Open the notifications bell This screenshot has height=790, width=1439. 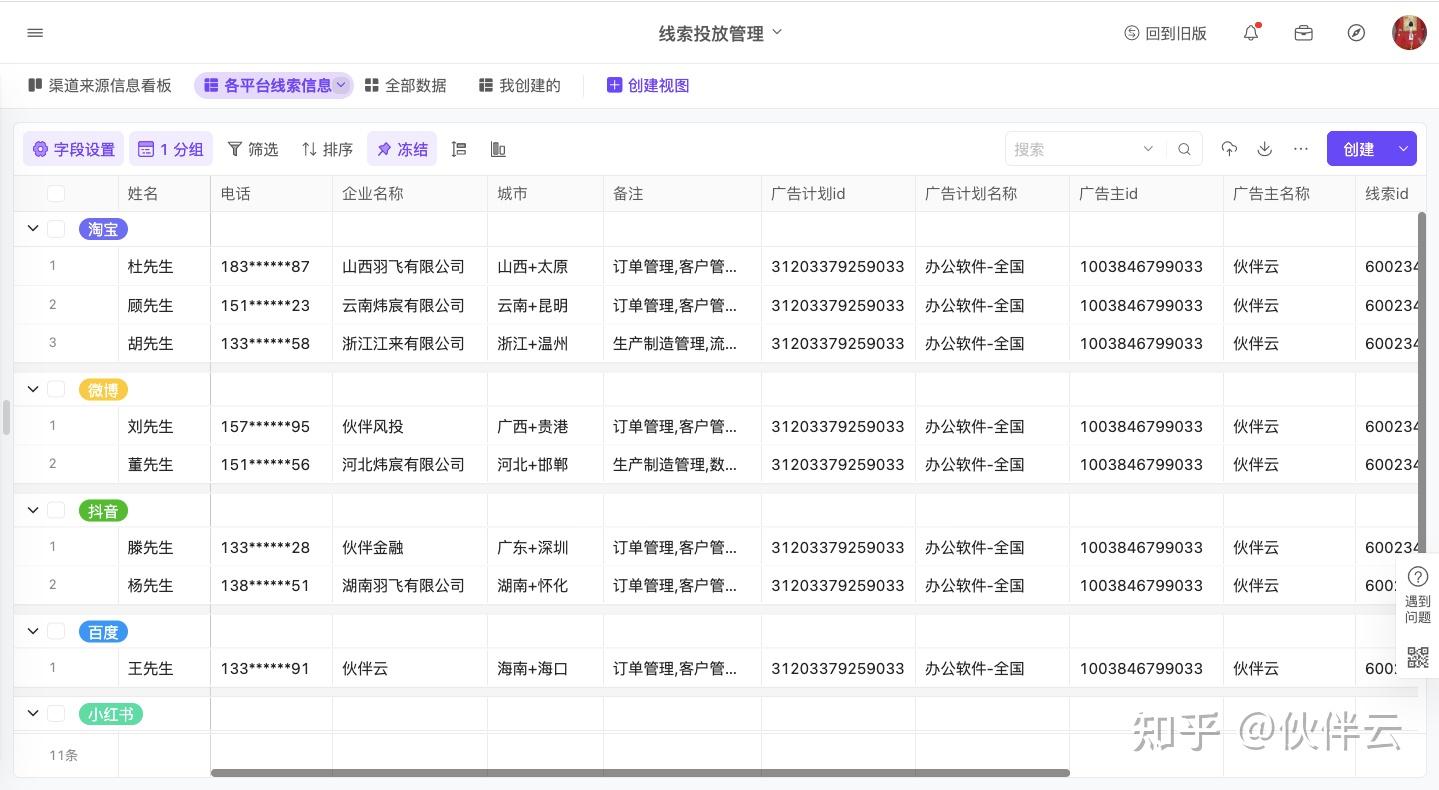click(1251, 33)
